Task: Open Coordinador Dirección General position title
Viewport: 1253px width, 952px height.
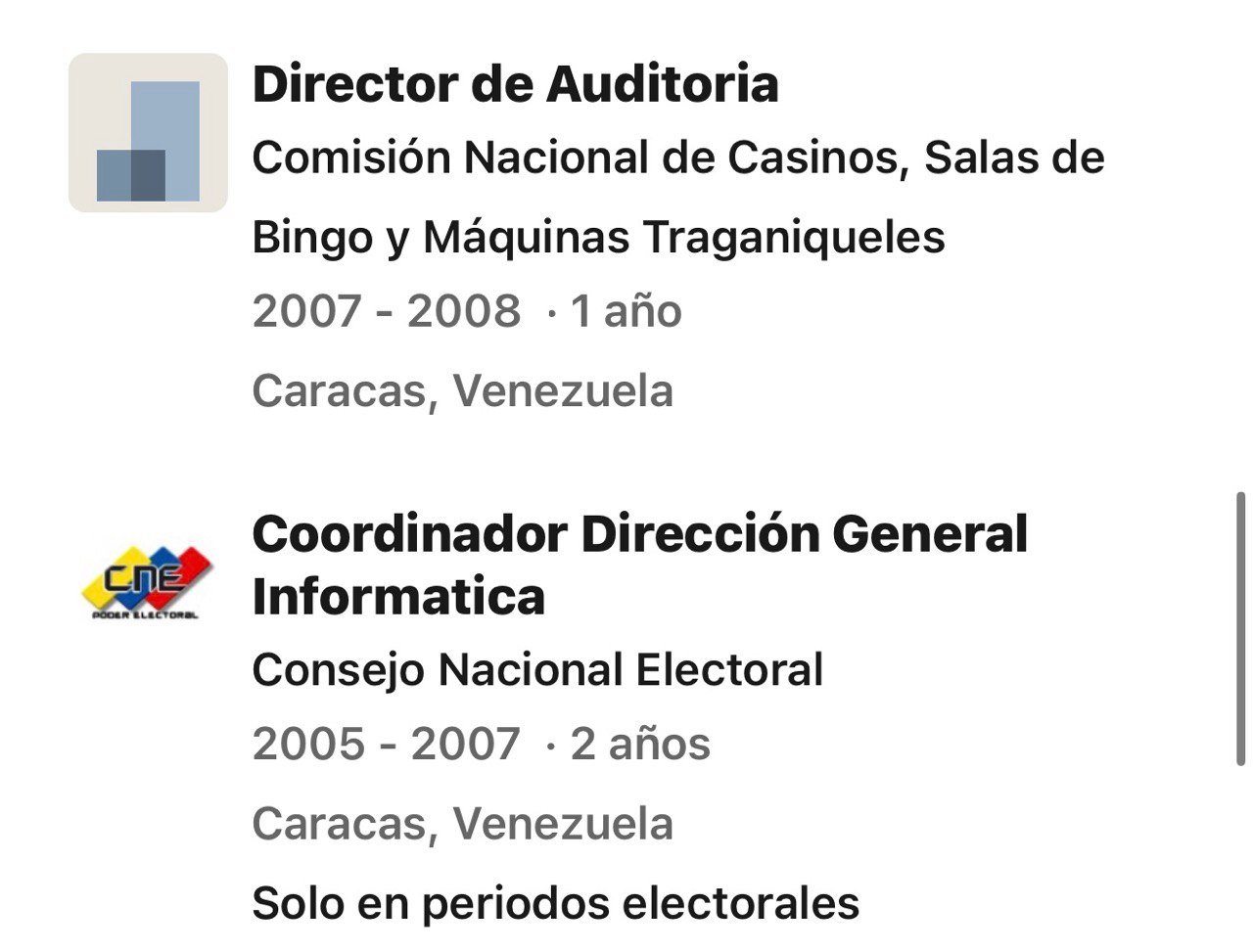Action: (640, 534)
